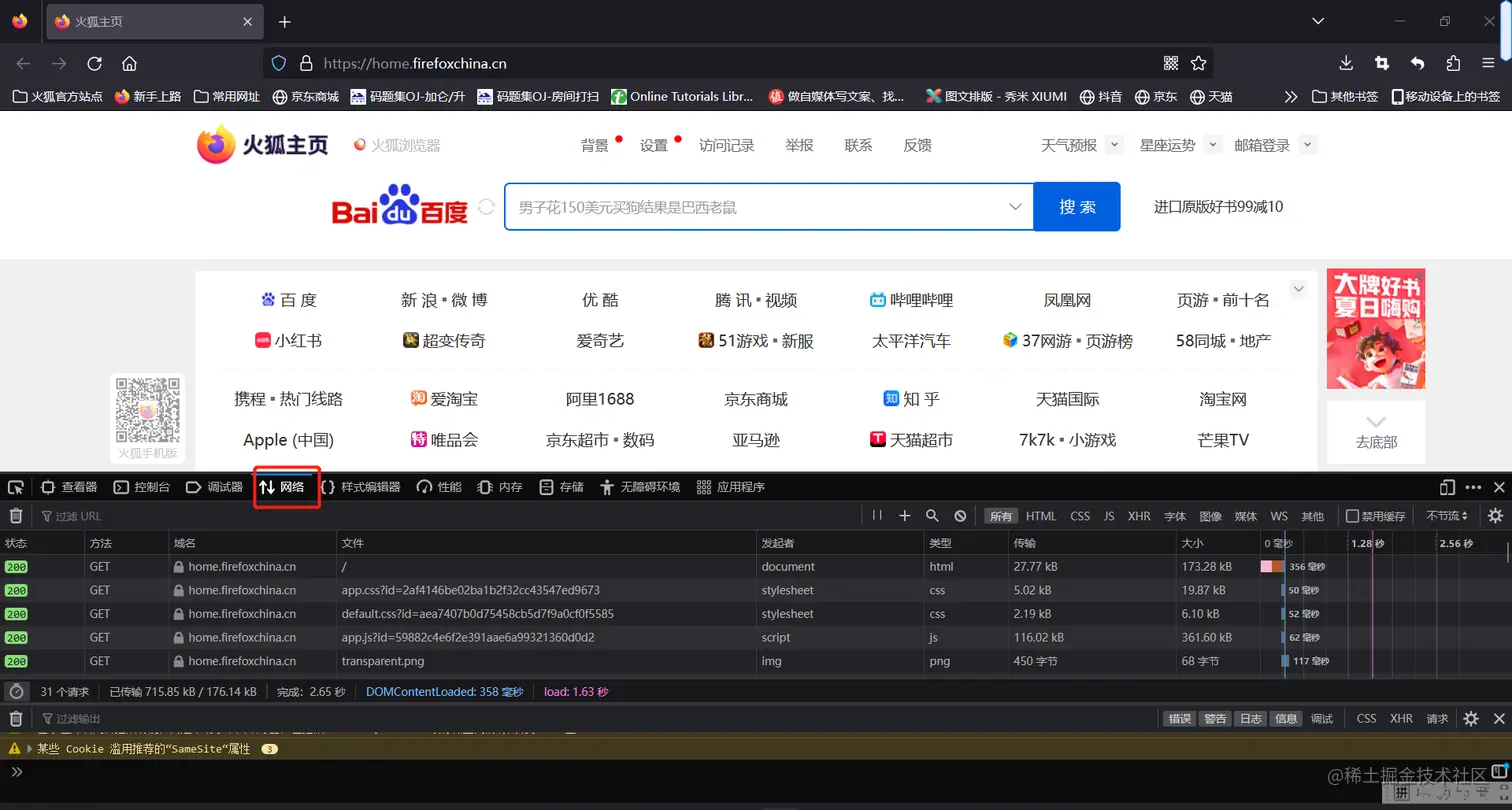Image resolution: width=1512 pixels, height=810 pixels.
Task: Click the plus icon in network toolbar
Action: pyautogui.click(x=905, y=516)
